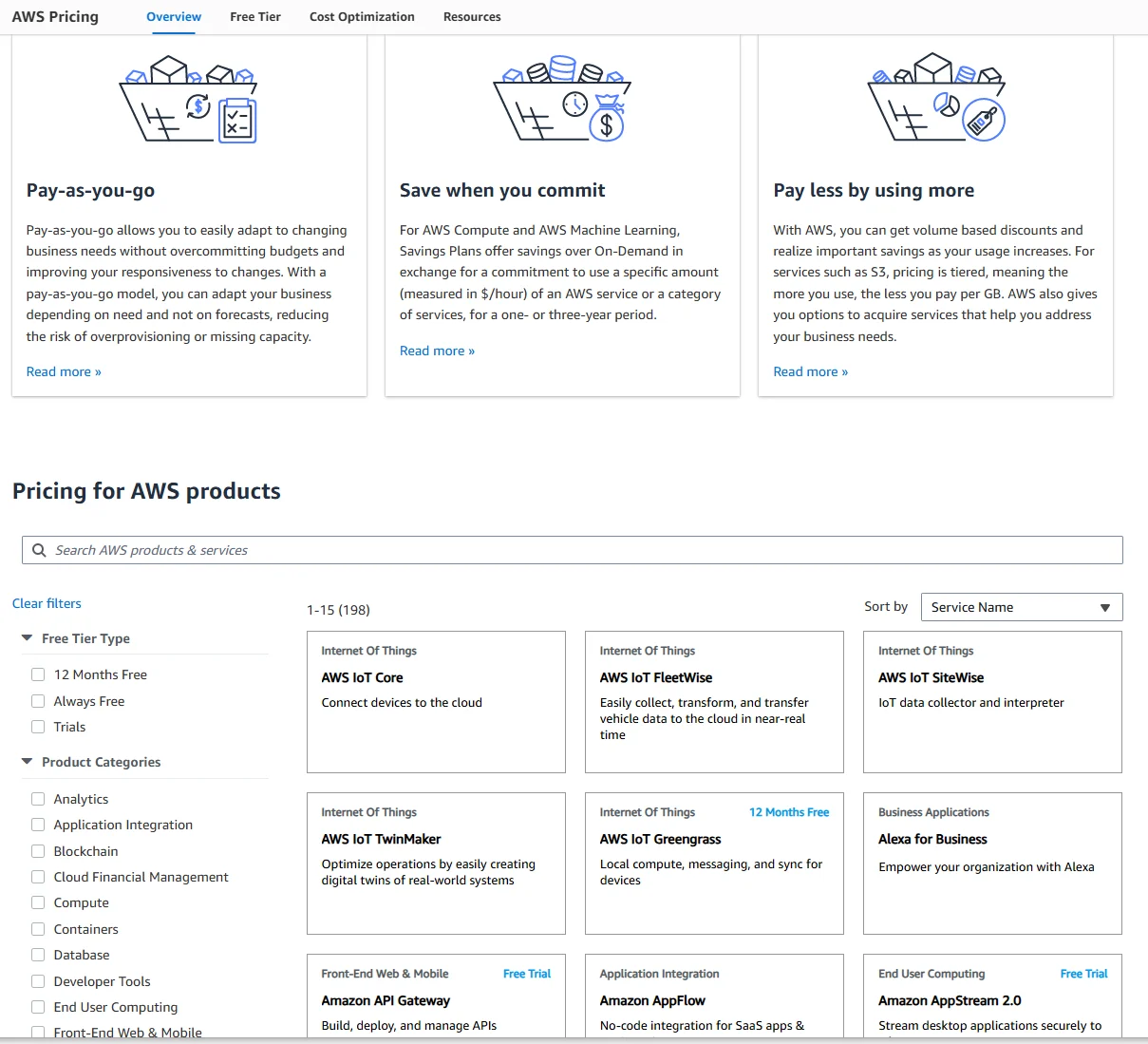Click the Pay less by using more illustration
This screenshot has height=1044, width=1148.
tap(936, 99)
